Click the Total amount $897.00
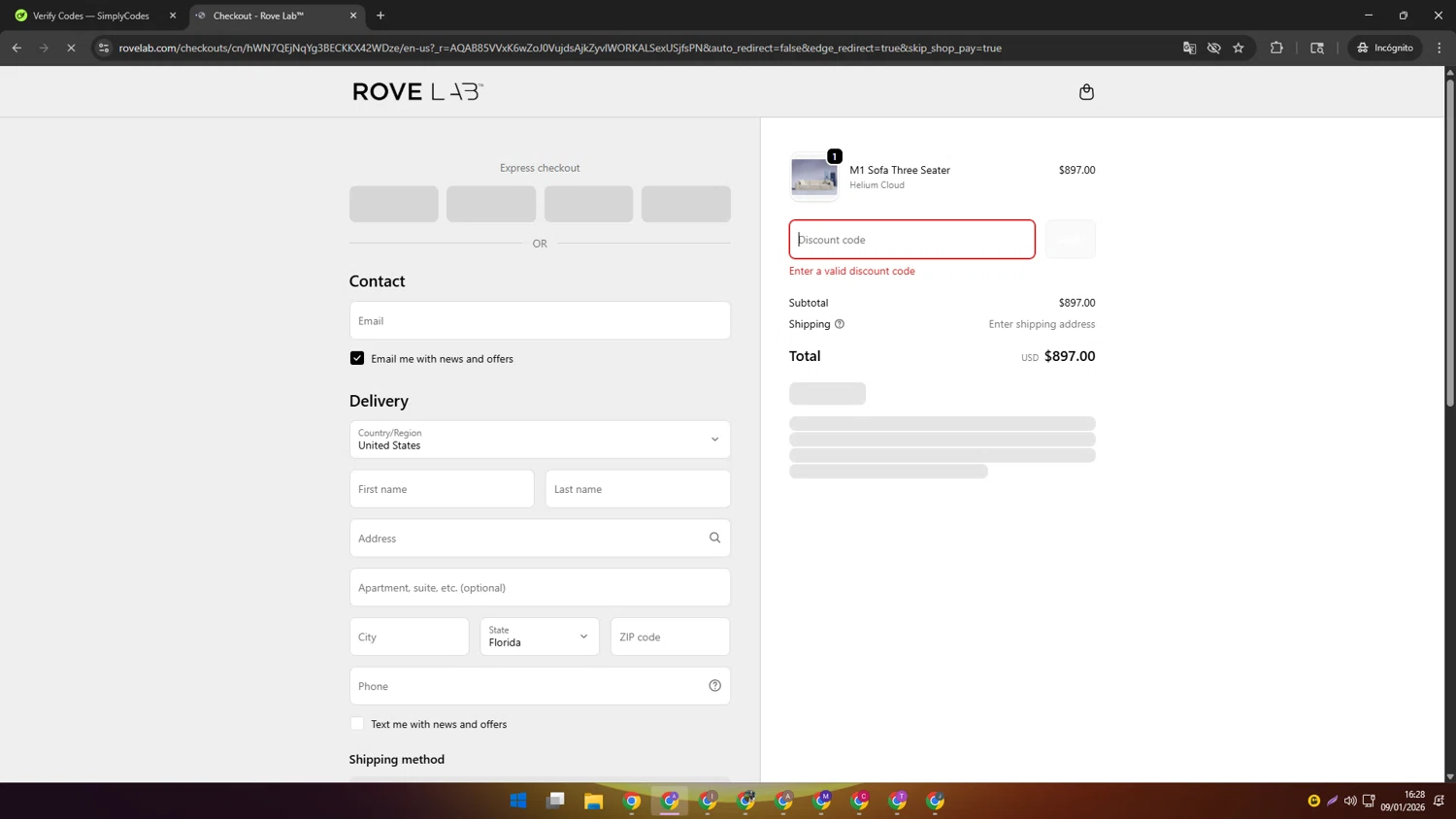Image resolution: width=1456 pixels, height=819 pixels. (x=1070, y=356)
